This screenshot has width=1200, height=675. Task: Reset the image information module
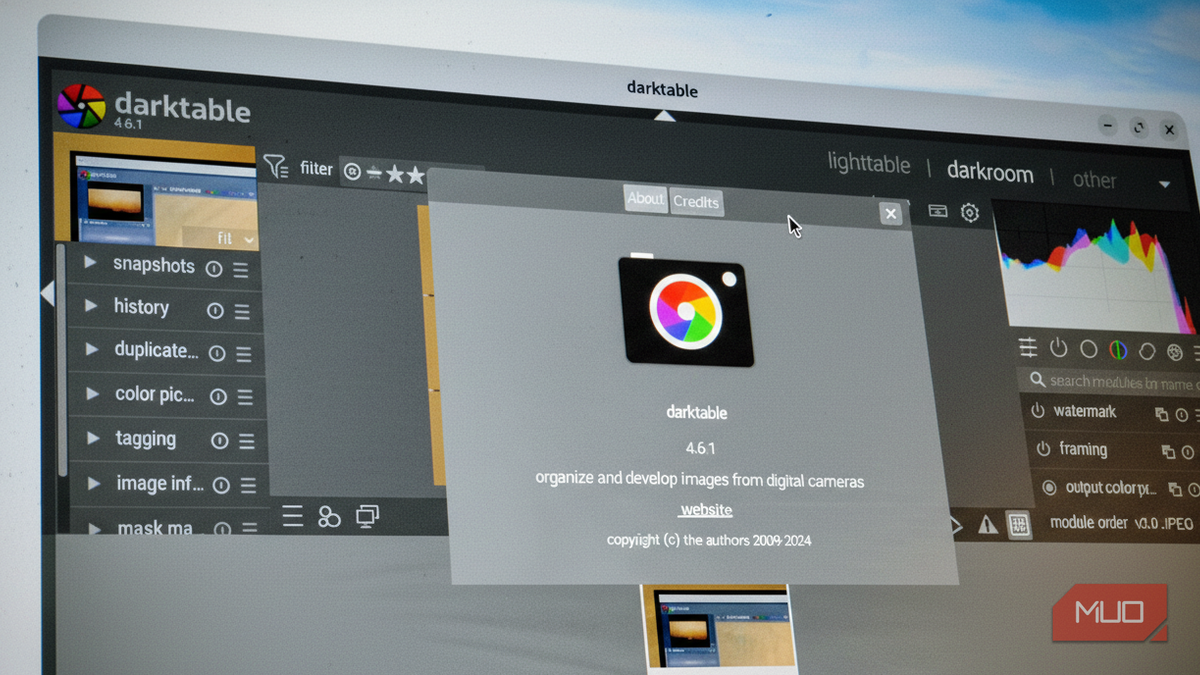[221, 485]
